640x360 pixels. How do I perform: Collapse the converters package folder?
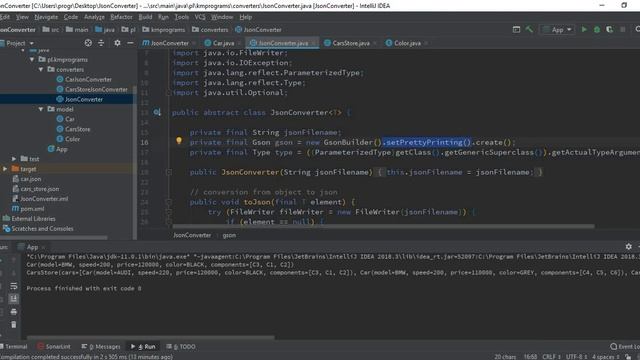[x=41, y=69]
